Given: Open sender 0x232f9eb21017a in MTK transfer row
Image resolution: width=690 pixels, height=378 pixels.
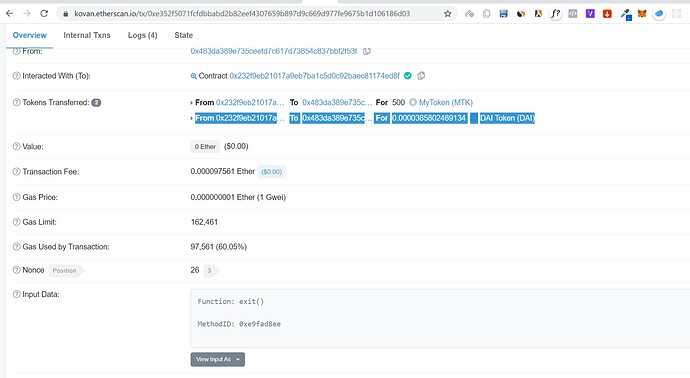Looking at the screenshot, I should (250, 102).
